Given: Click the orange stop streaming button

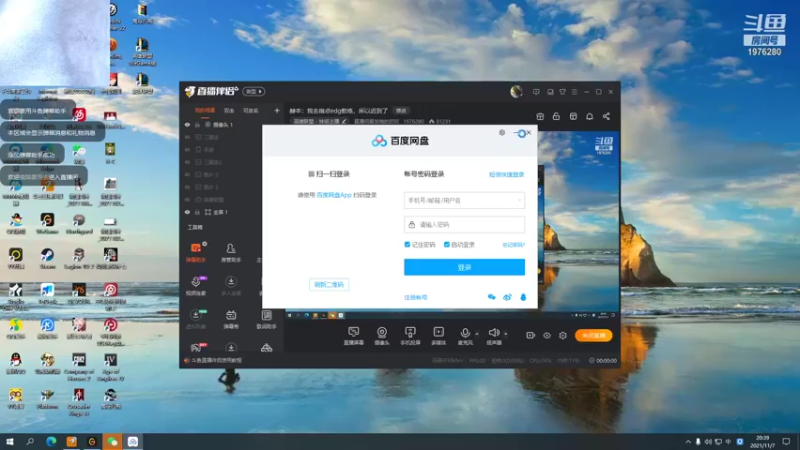Looking at the screenshot, I should point(593,335).
